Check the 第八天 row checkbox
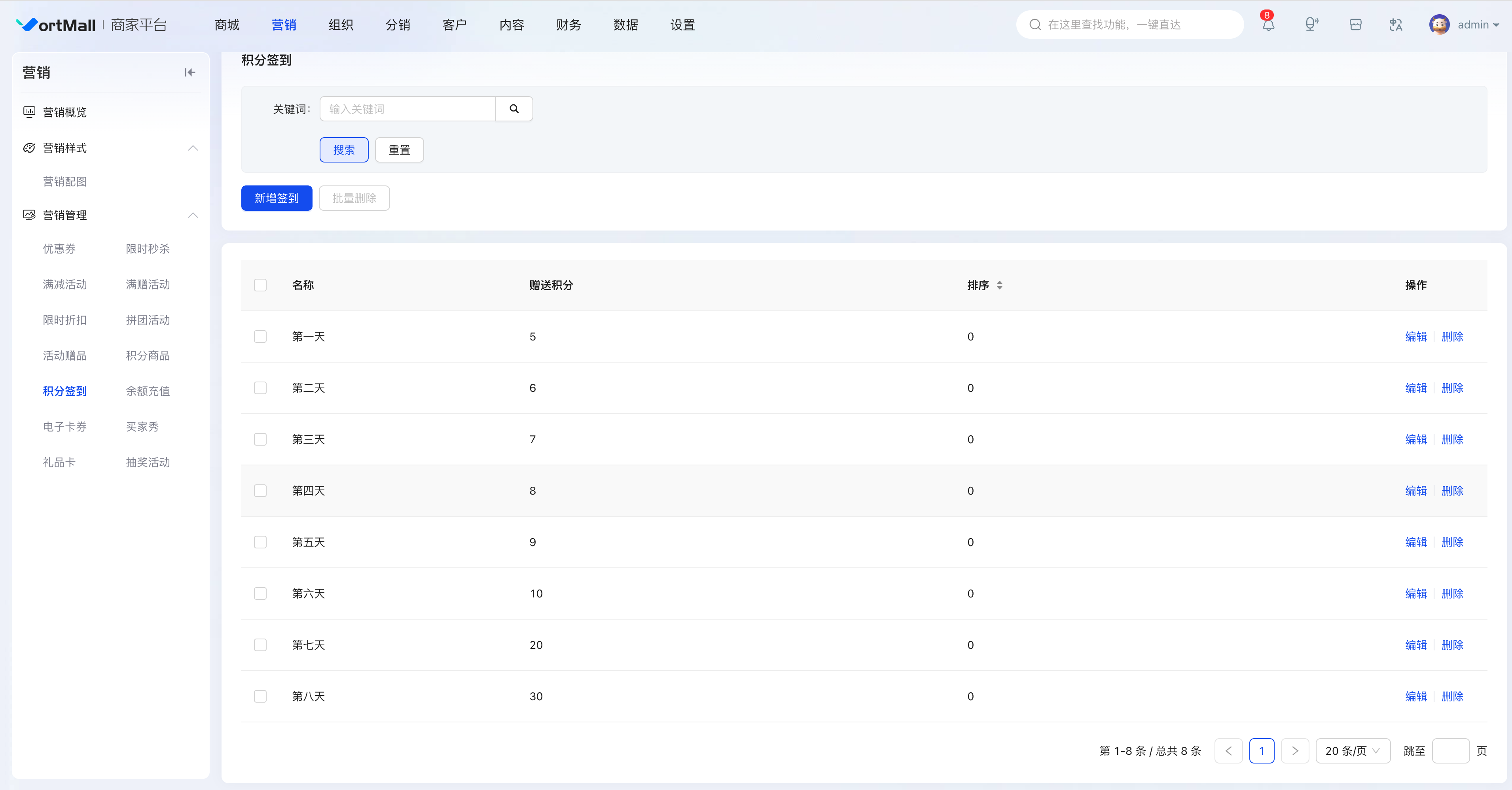The width and height of the screenshot is (1512, 790). click(x=260, y=696)
